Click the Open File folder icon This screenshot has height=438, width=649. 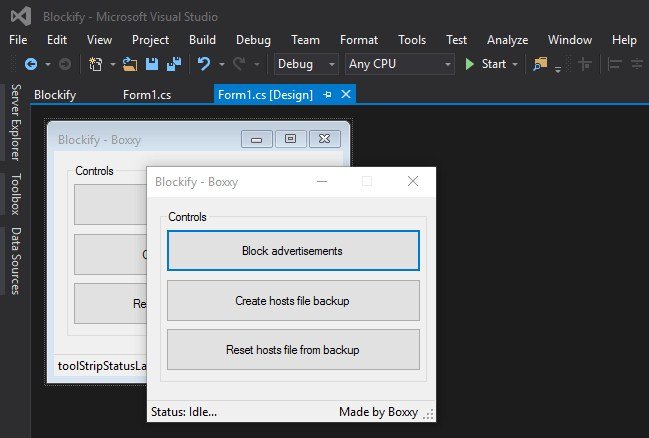pyautogui.click(x=130, y=64)
